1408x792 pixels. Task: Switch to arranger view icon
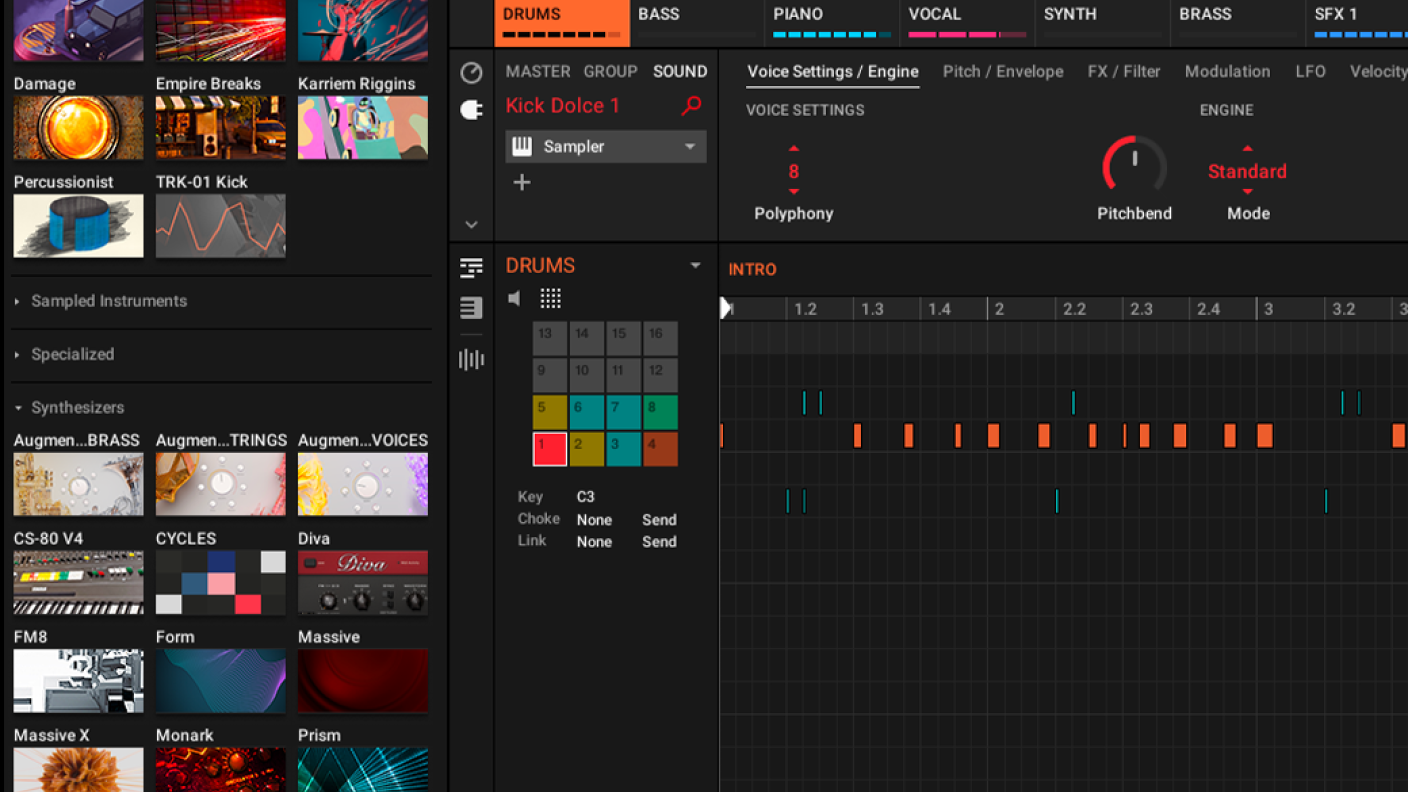coord(471,268)
